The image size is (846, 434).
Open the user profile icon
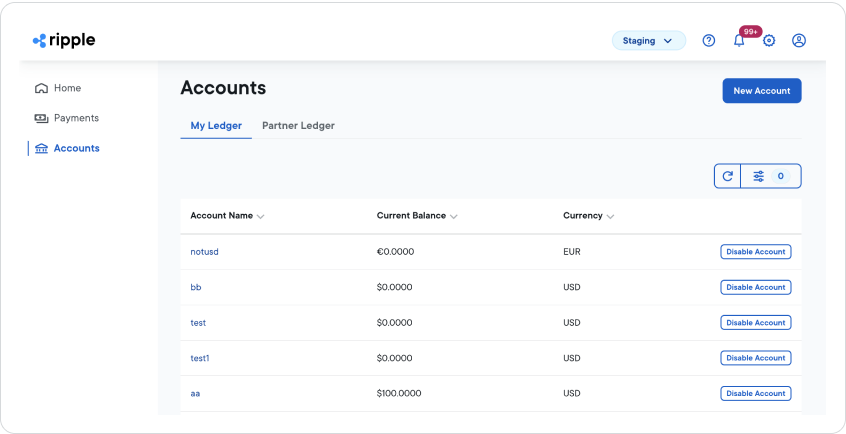(799, 41)
